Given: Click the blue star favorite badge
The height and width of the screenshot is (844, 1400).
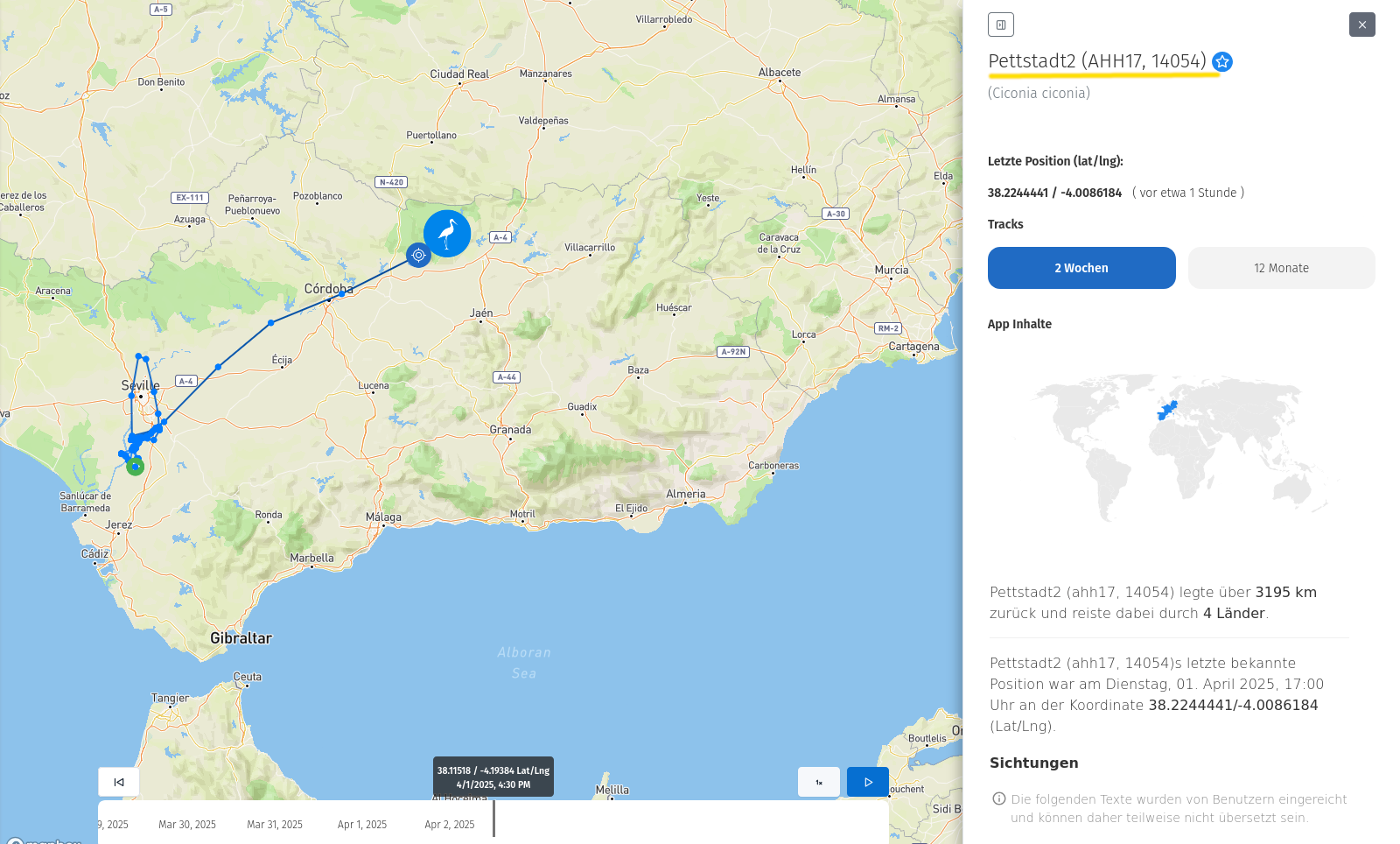Looking at the screenshot, I should pos(1222,61).
